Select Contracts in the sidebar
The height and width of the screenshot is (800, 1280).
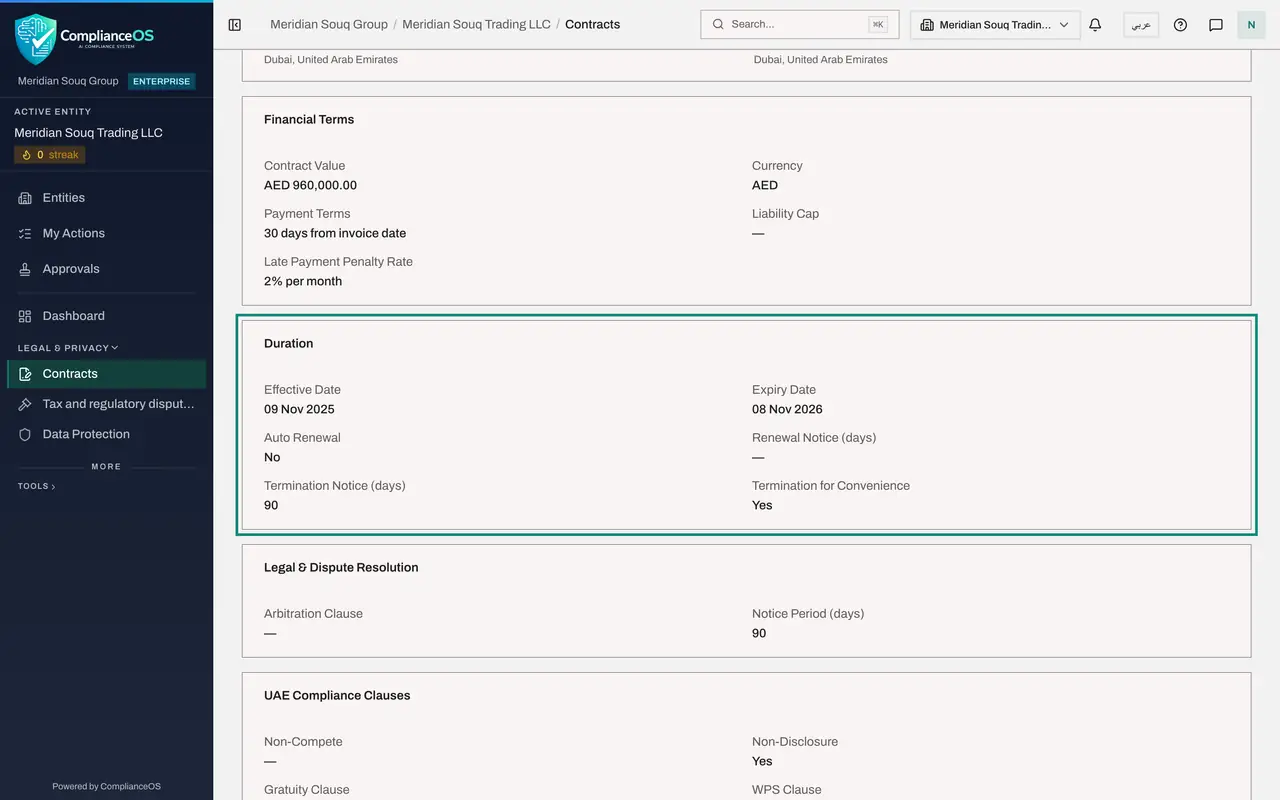[x=106, y=374]
